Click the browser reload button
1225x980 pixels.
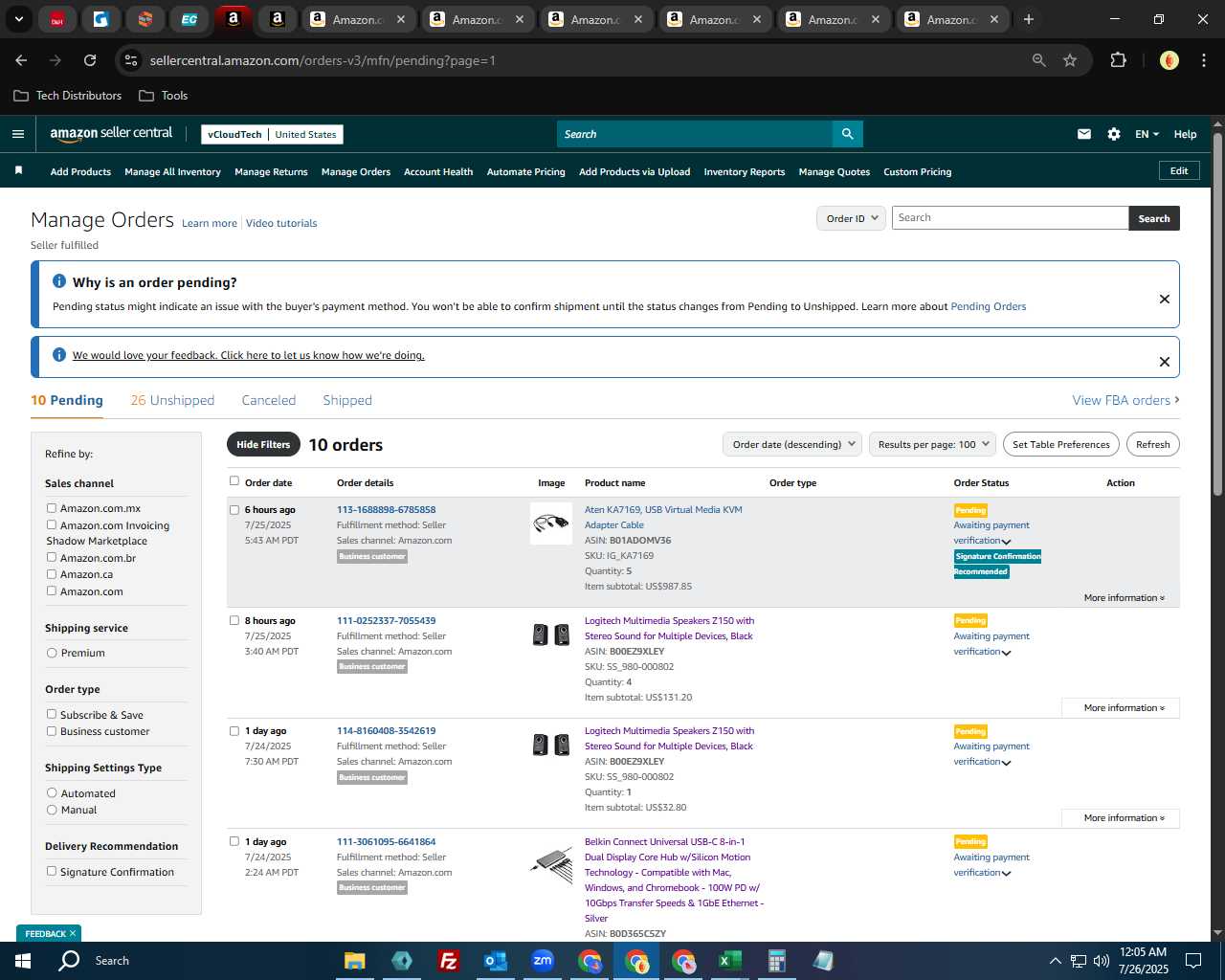(x=90, y=60)
